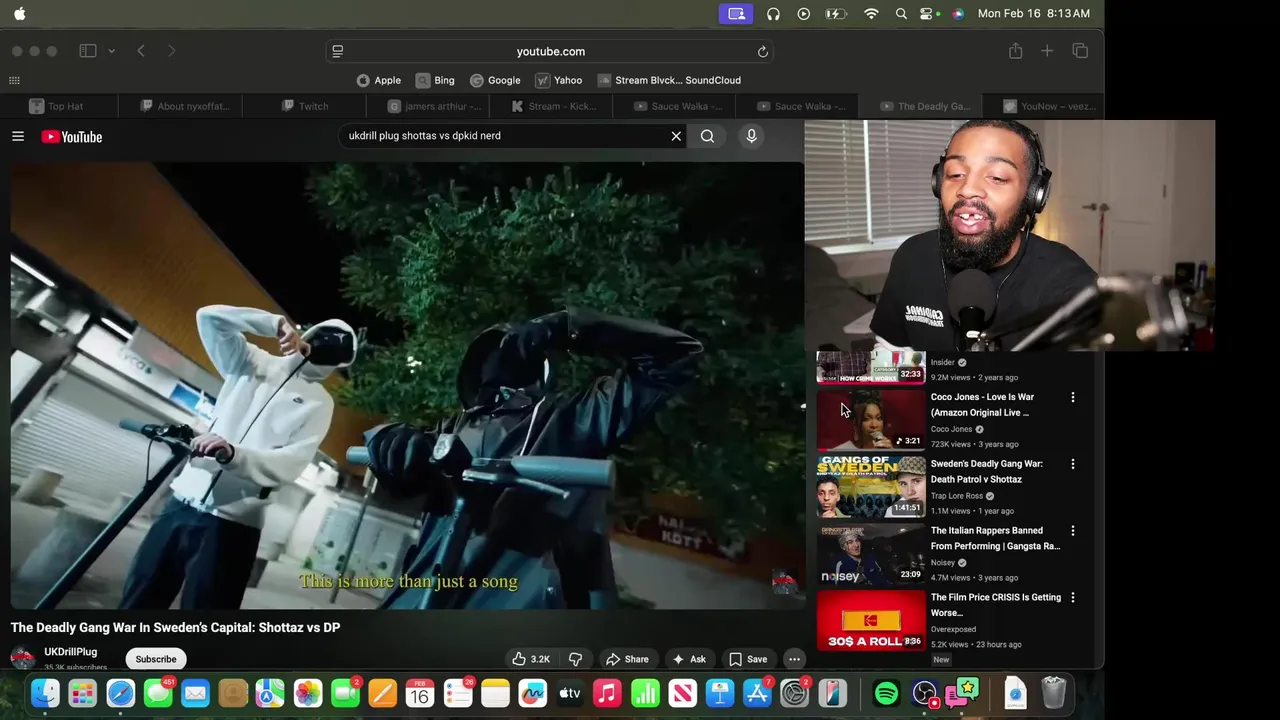Start voice search with the microphone
This screenshot has height=720, width=1280.
click(751, 136)
